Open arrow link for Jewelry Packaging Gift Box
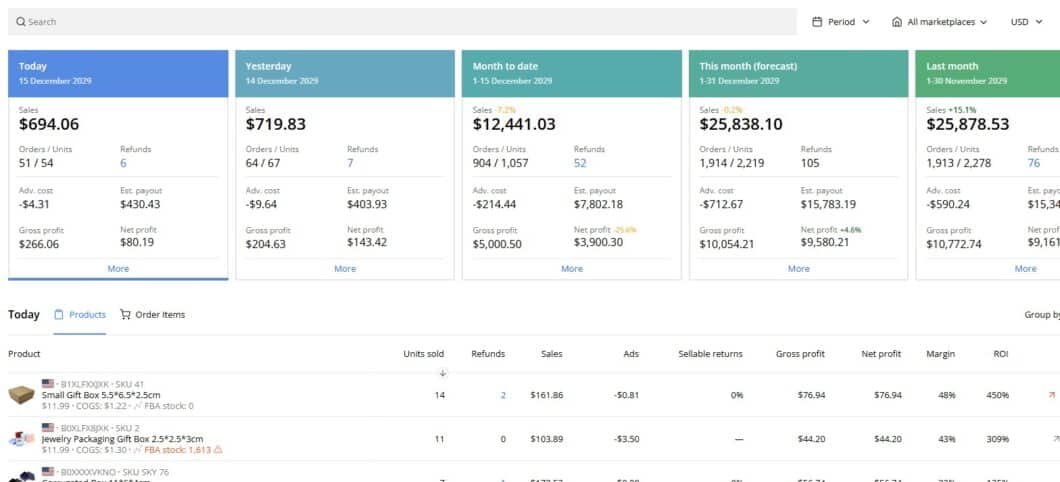The image size is (1060, 482). pos(1056,439)
